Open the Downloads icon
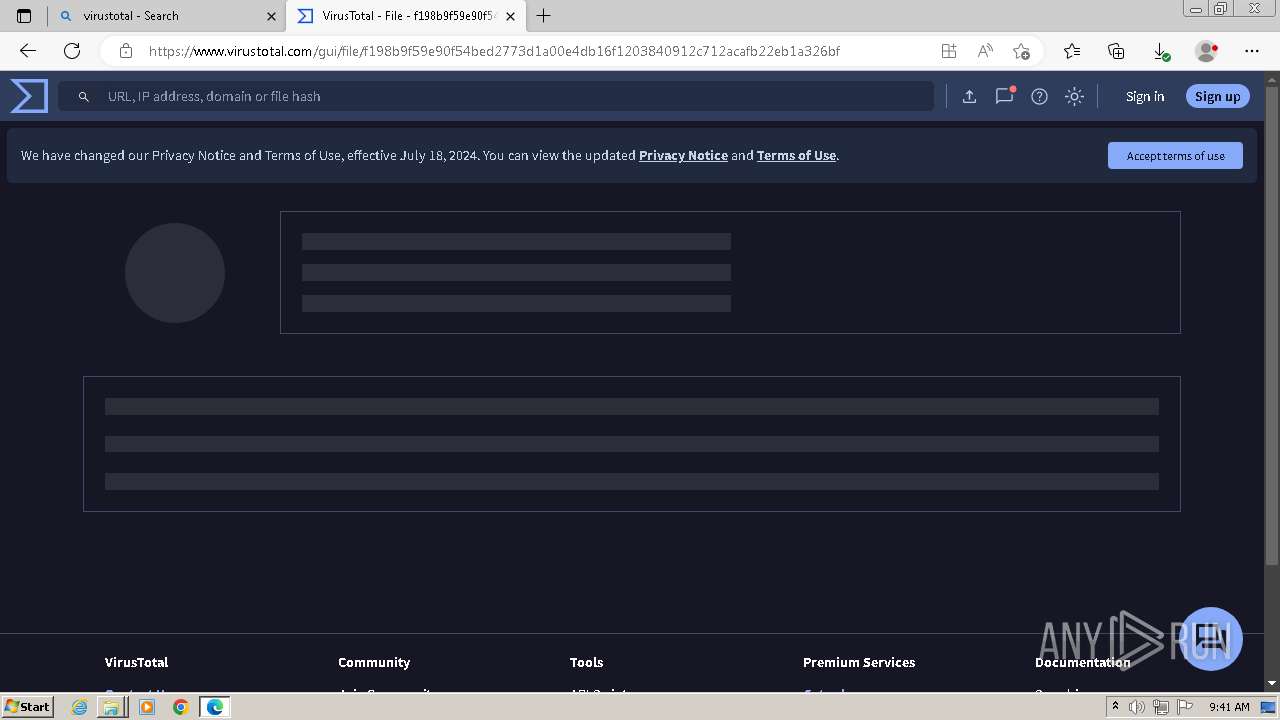The height and width of the screenshot is (720, 1280). coord(1160,51)
